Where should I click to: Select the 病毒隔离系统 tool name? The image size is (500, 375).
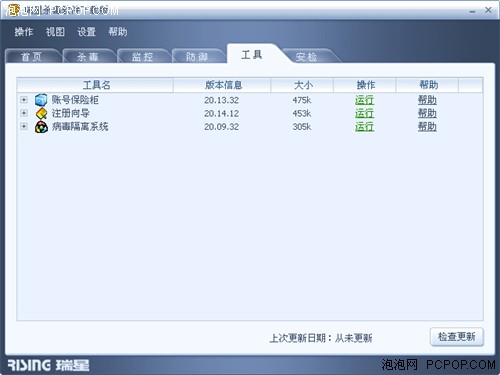coord(80,126)
